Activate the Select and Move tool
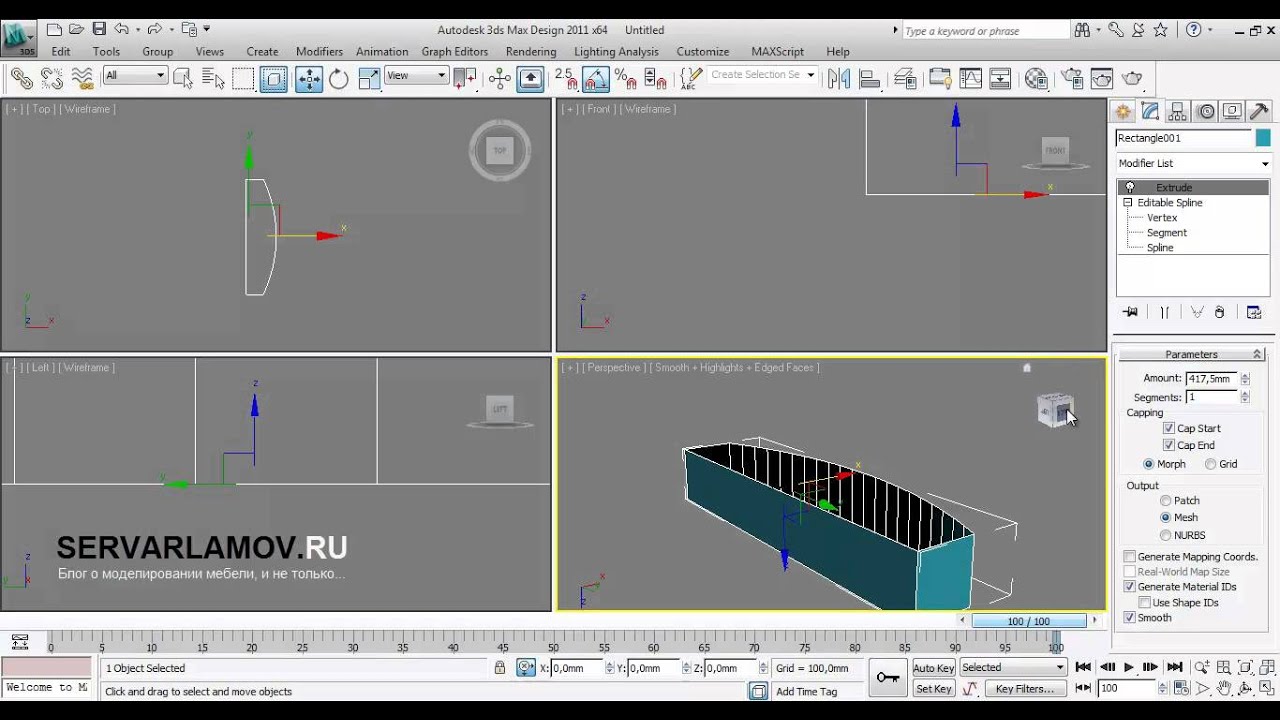 [x=309, y=78]
